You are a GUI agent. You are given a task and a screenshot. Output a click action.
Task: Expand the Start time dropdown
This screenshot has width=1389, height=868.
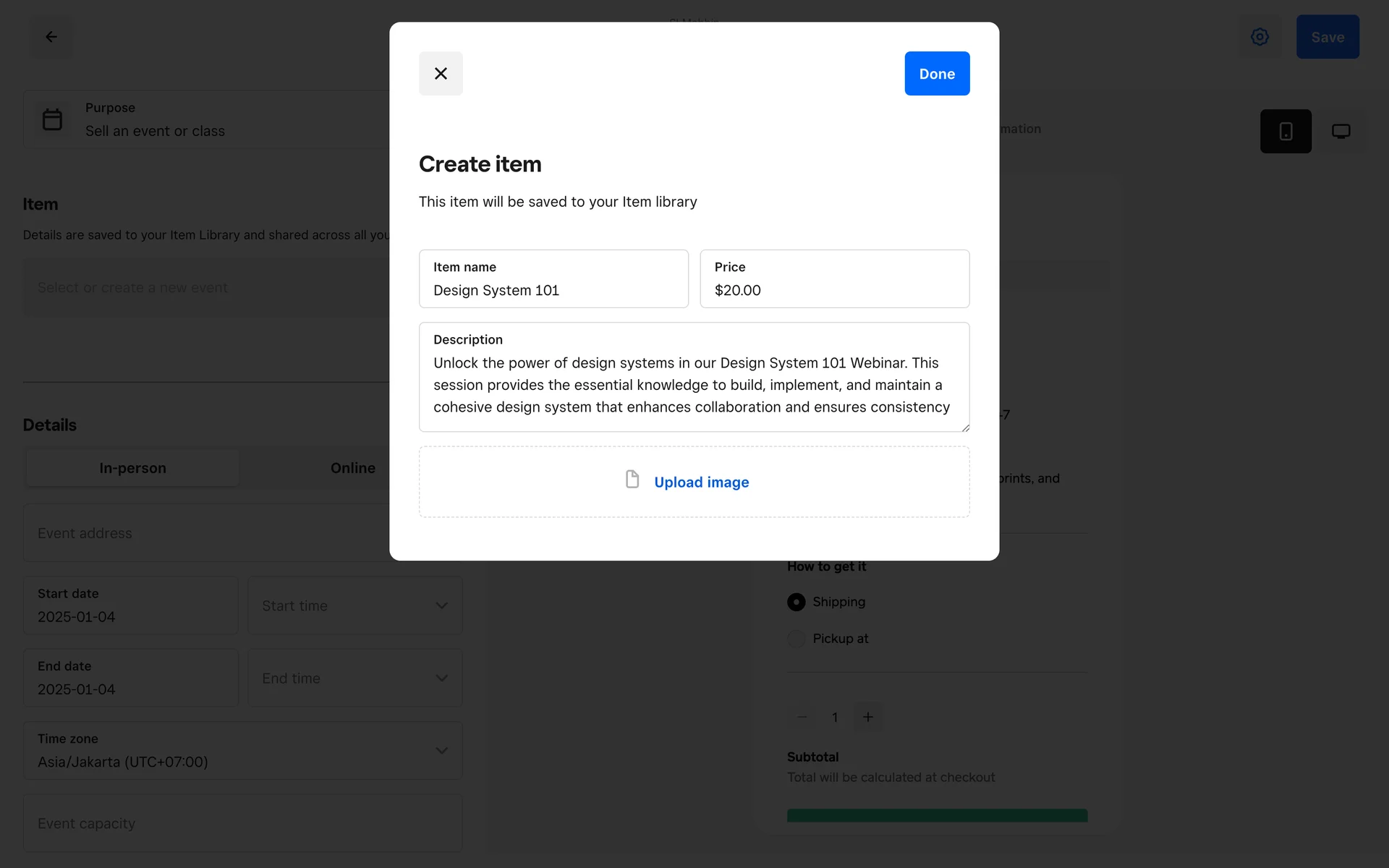[x=354, y=605]
